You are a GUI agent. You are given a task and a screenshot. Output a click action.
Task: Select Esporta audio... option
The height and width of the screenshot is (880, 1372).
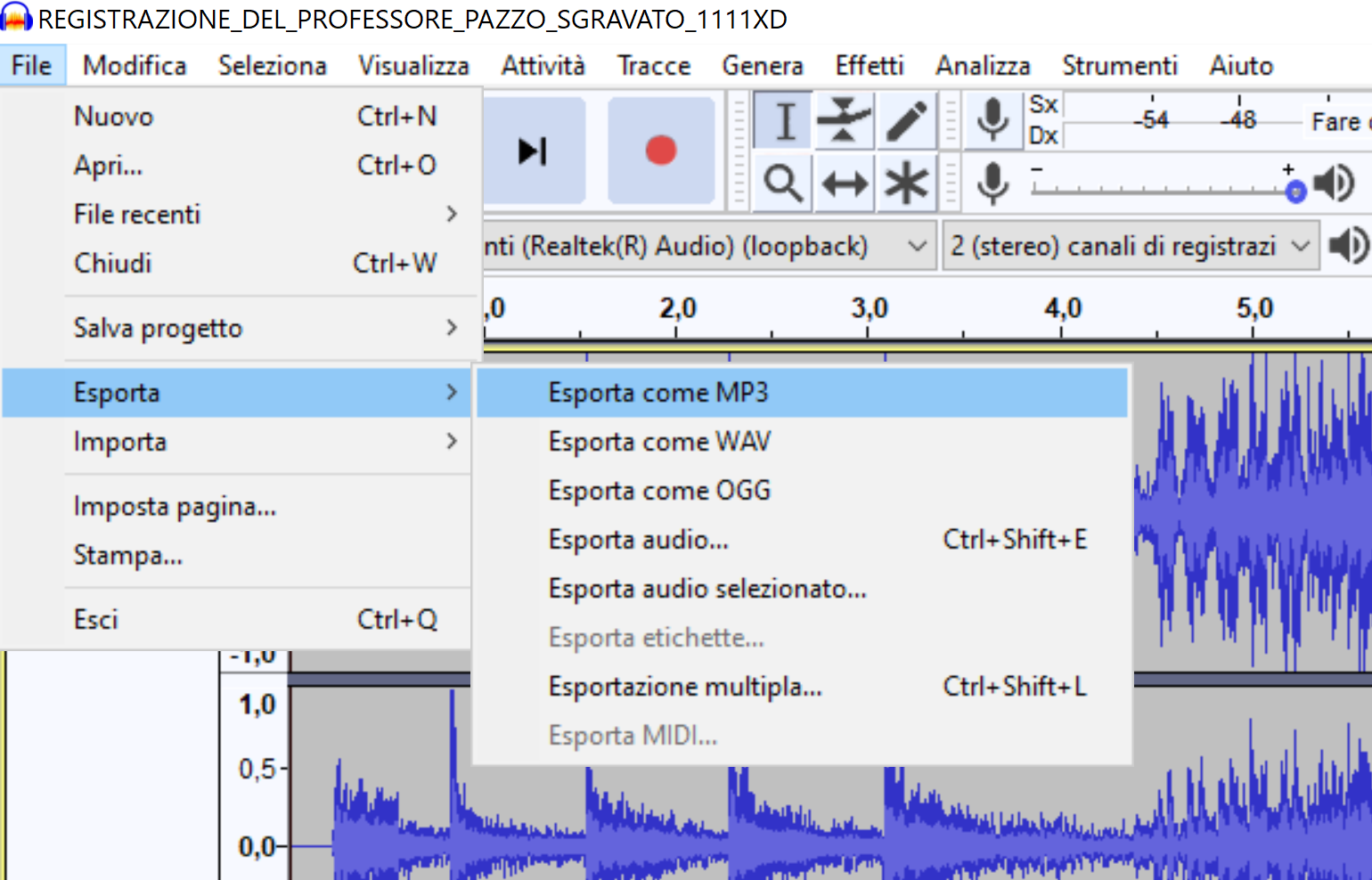coord(803,540)
